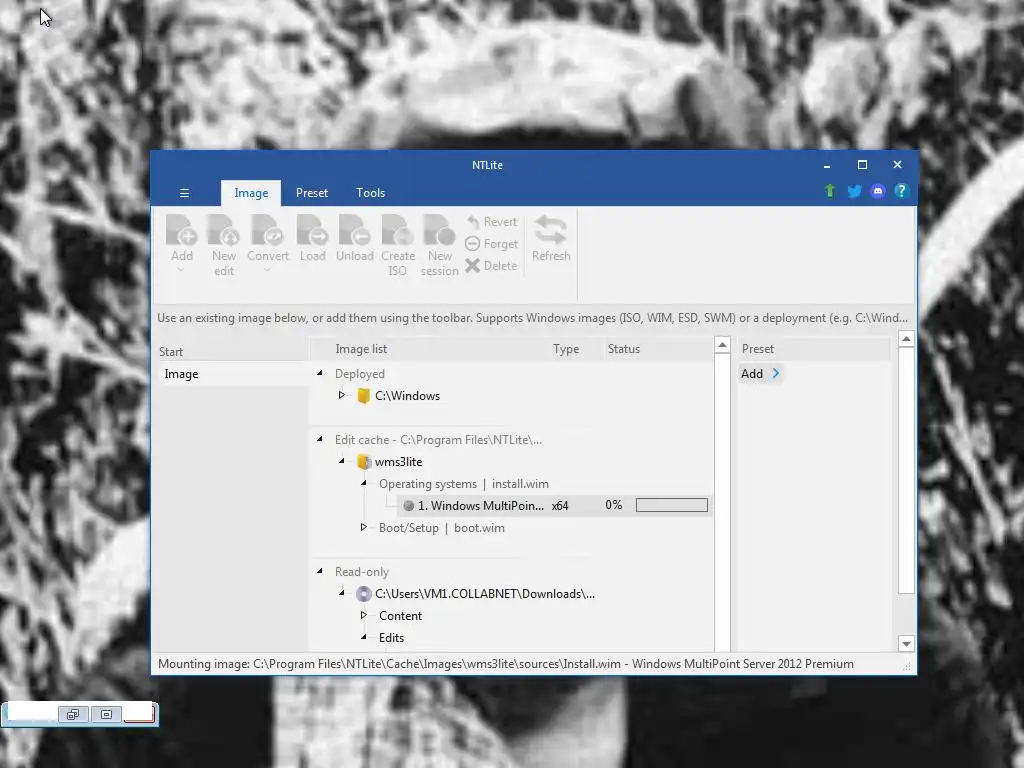1024x768 pixels.
Task: Click preset panel scroll down arrow
Action: coord(906,644)
